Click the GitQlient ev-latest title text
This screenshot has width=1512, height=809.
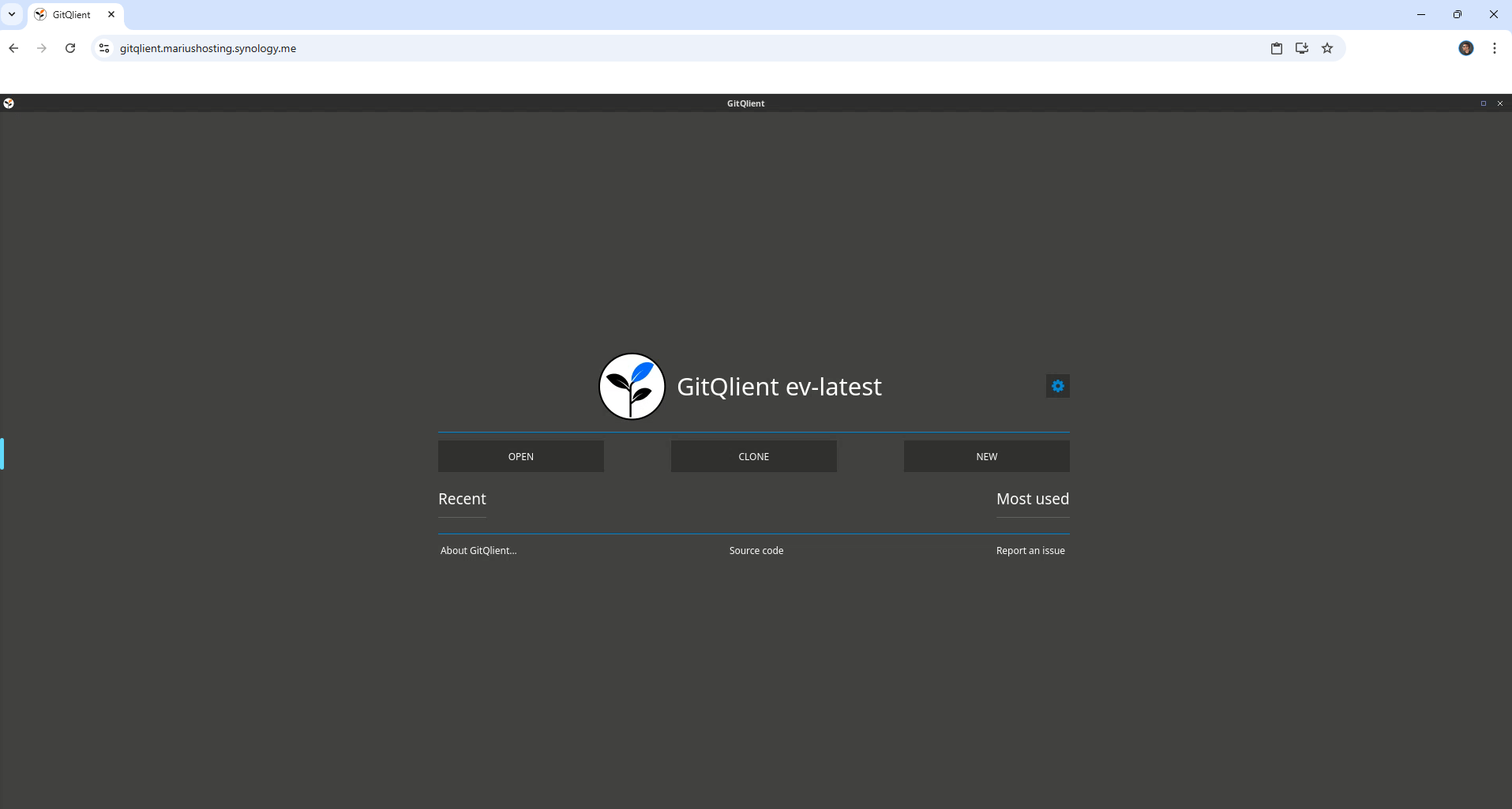pos(779,387)
